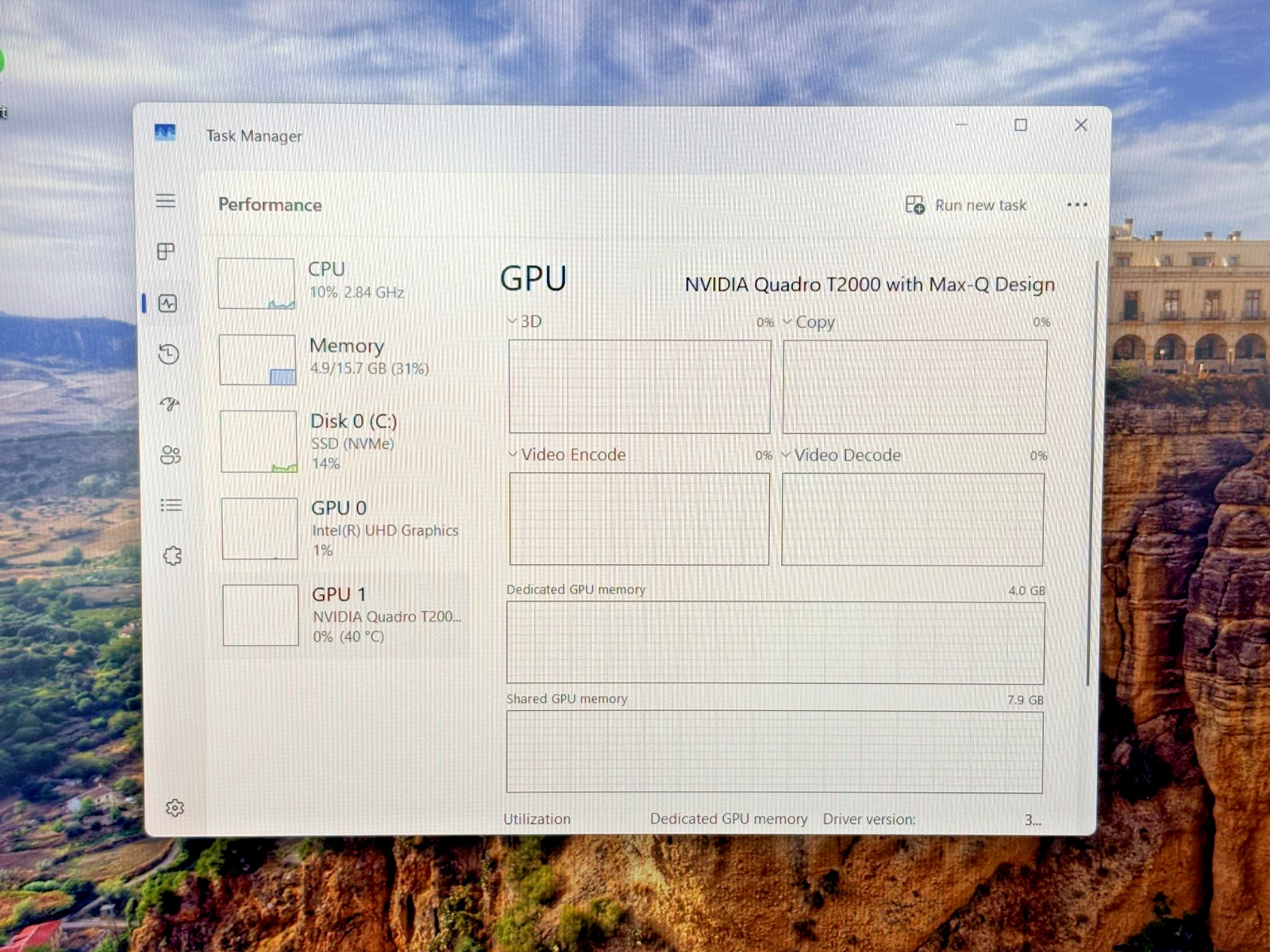
Task: Expand the Copy engine dropdown
Action: point(808,322)
